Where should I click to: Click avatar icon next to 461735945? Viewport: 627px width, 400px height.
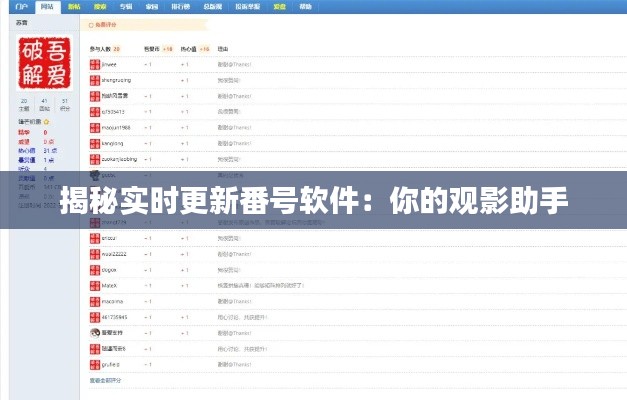(95, 316)
